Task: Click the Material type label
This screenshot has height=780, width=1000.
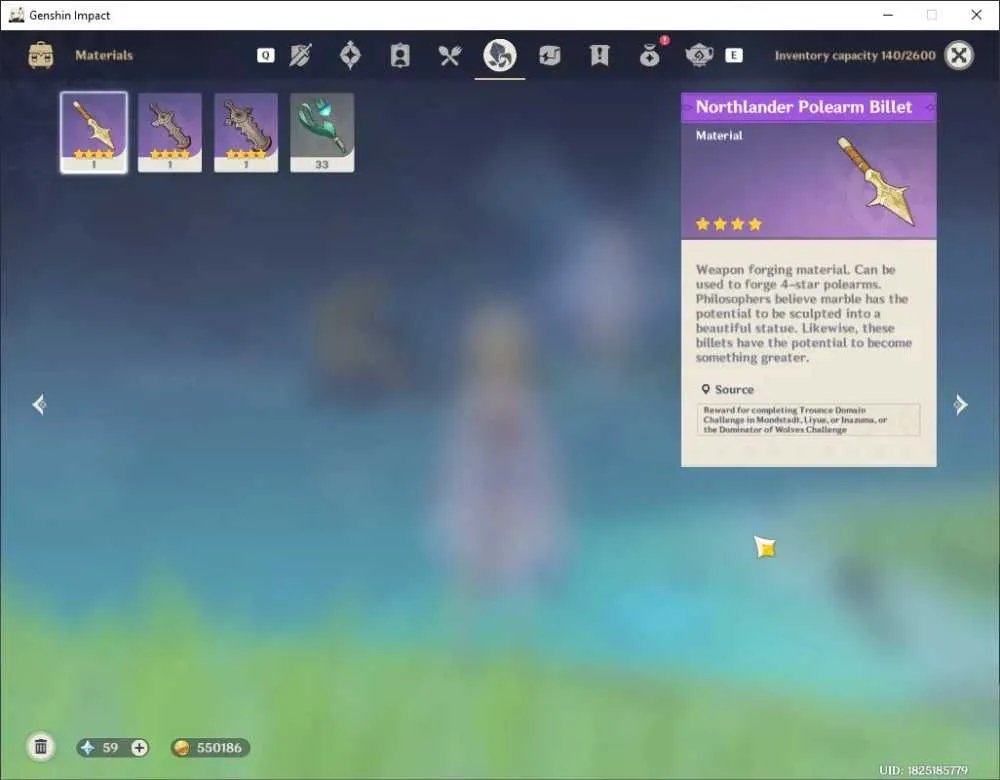Action: tap(719, 135)
